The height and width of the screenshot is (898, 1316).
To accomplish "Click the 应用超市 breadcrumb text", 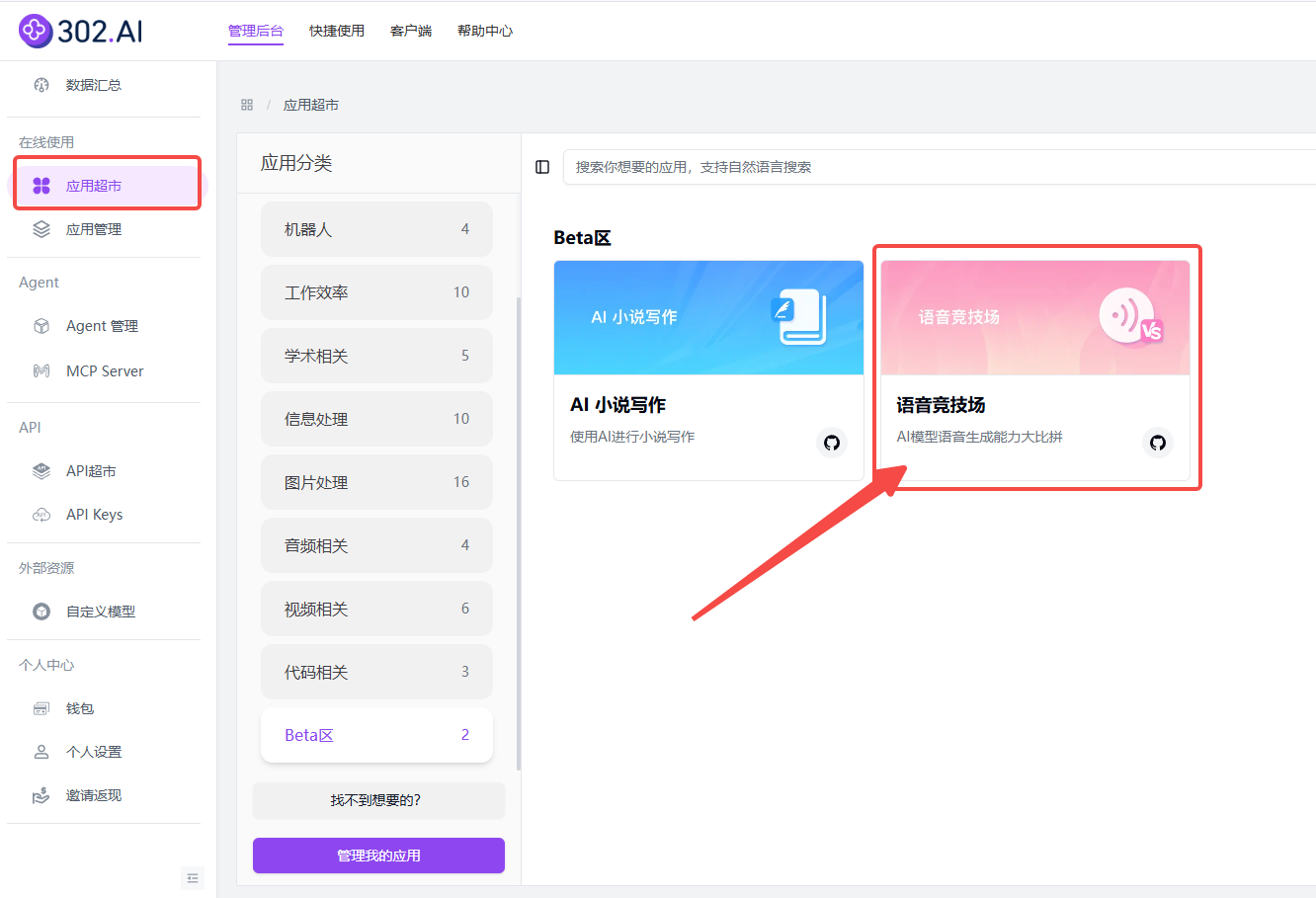I will [311, 105].
